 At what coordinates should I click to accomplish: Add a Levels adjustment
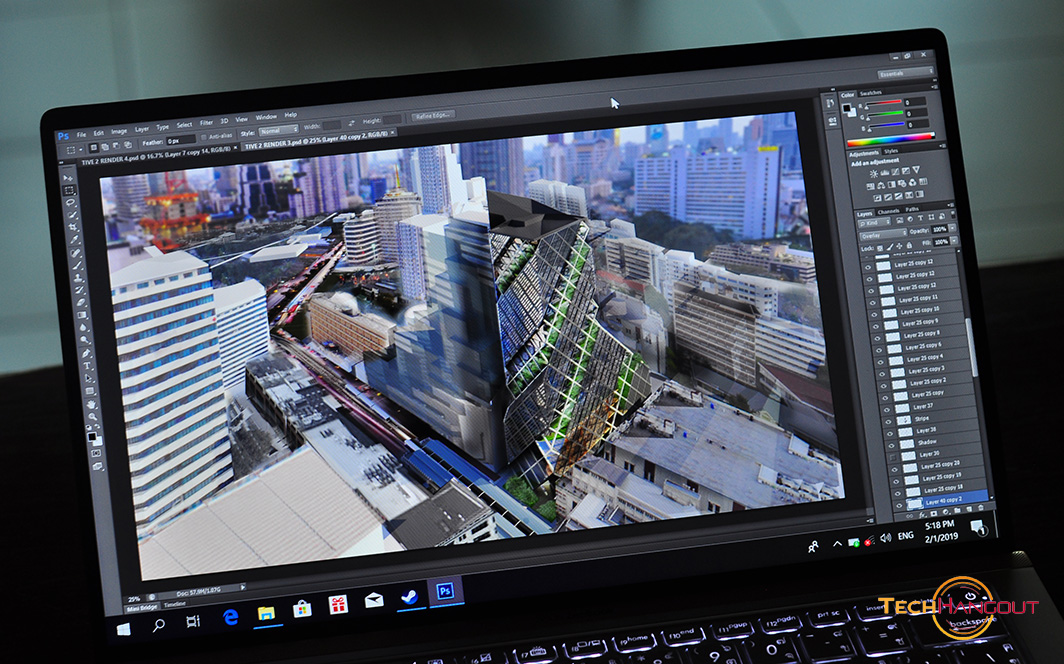884,173
